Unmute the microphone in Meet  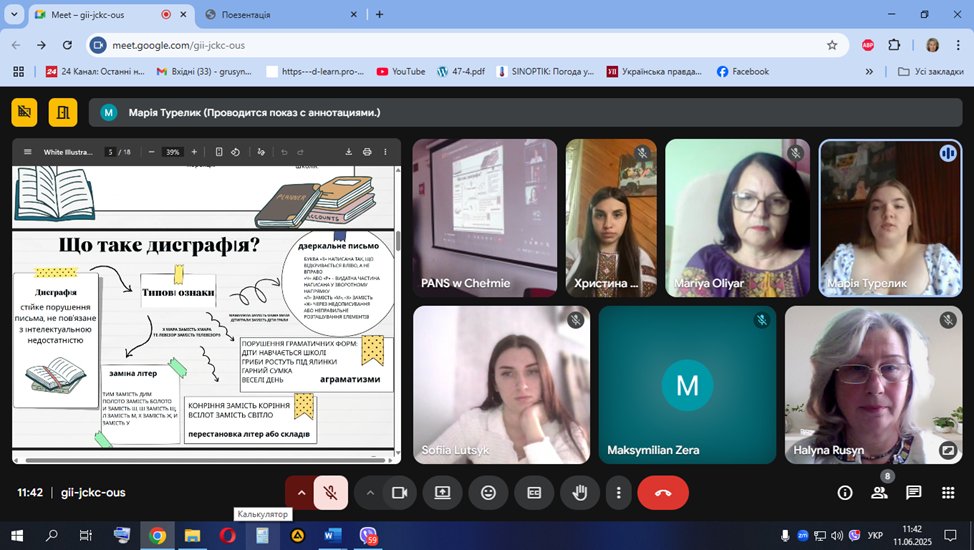point(330,492)
